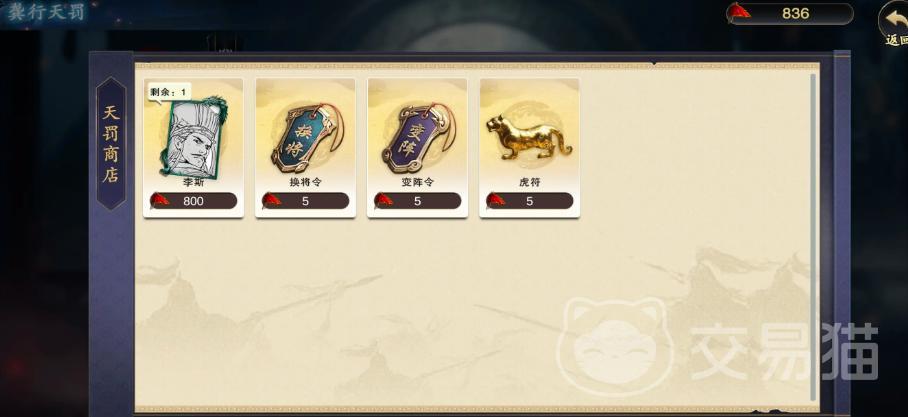Buy 虎符 for 5 flags
The height and width of the screenshot is (417, 908).
click(x=529, y=201)
